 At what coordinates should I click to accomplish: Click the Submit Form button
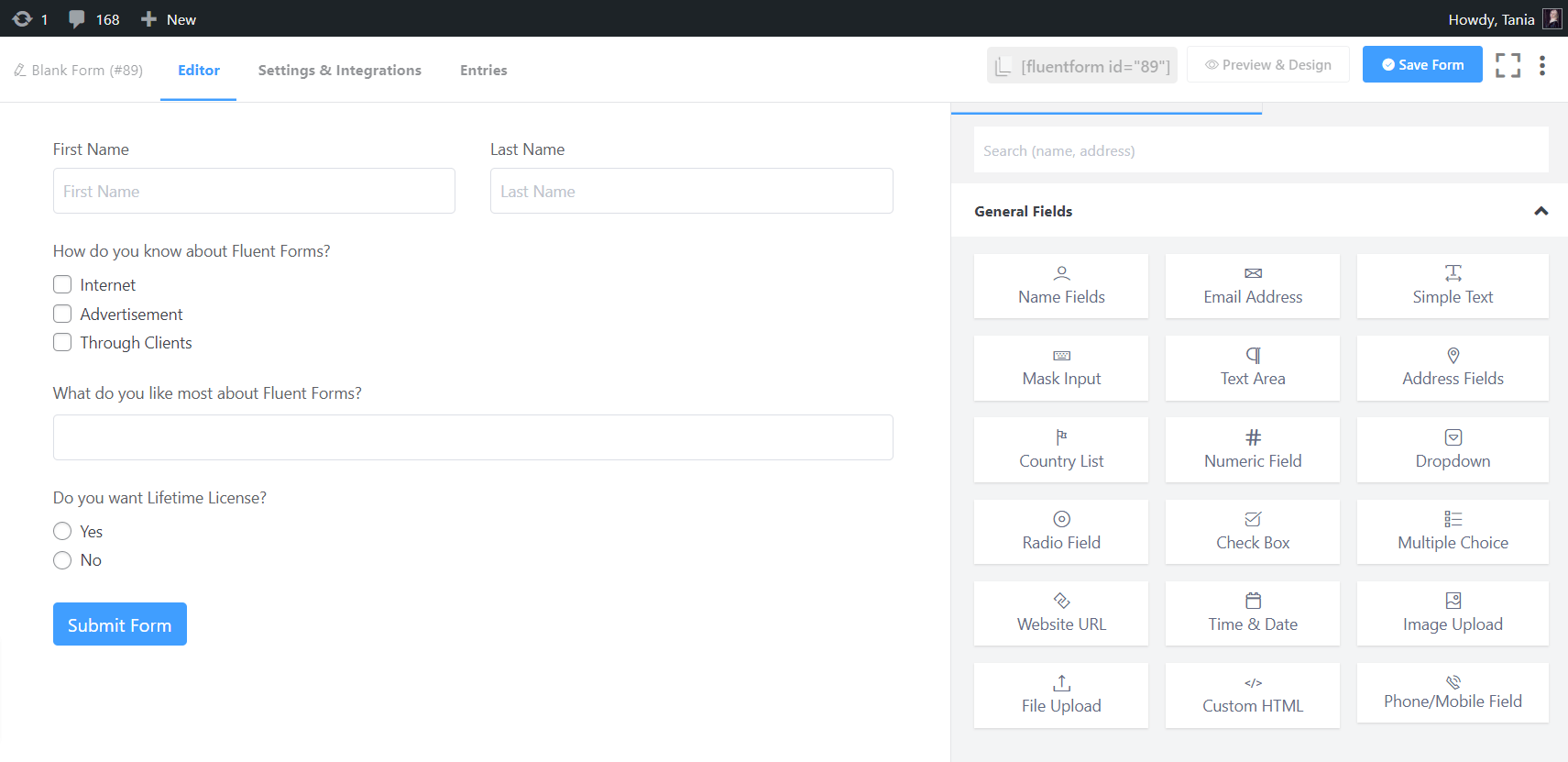pyautogui.click(x=120, y=624)
